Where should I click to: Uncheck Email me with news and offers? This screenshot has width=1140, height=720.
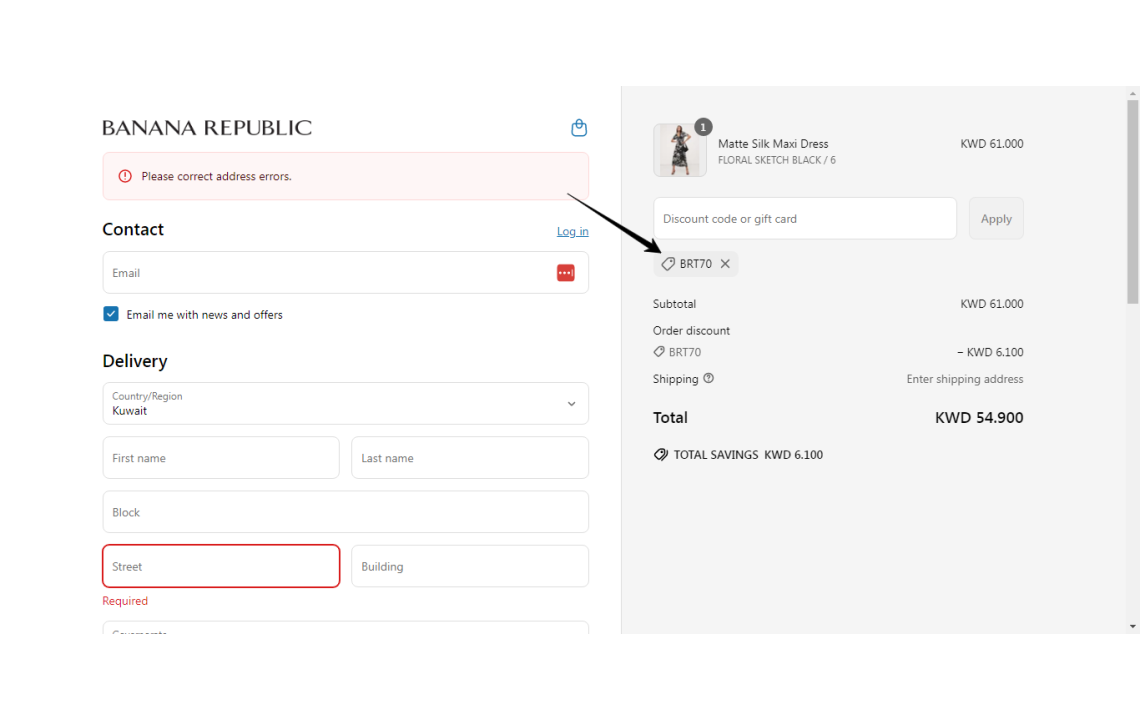click(111, 314)
